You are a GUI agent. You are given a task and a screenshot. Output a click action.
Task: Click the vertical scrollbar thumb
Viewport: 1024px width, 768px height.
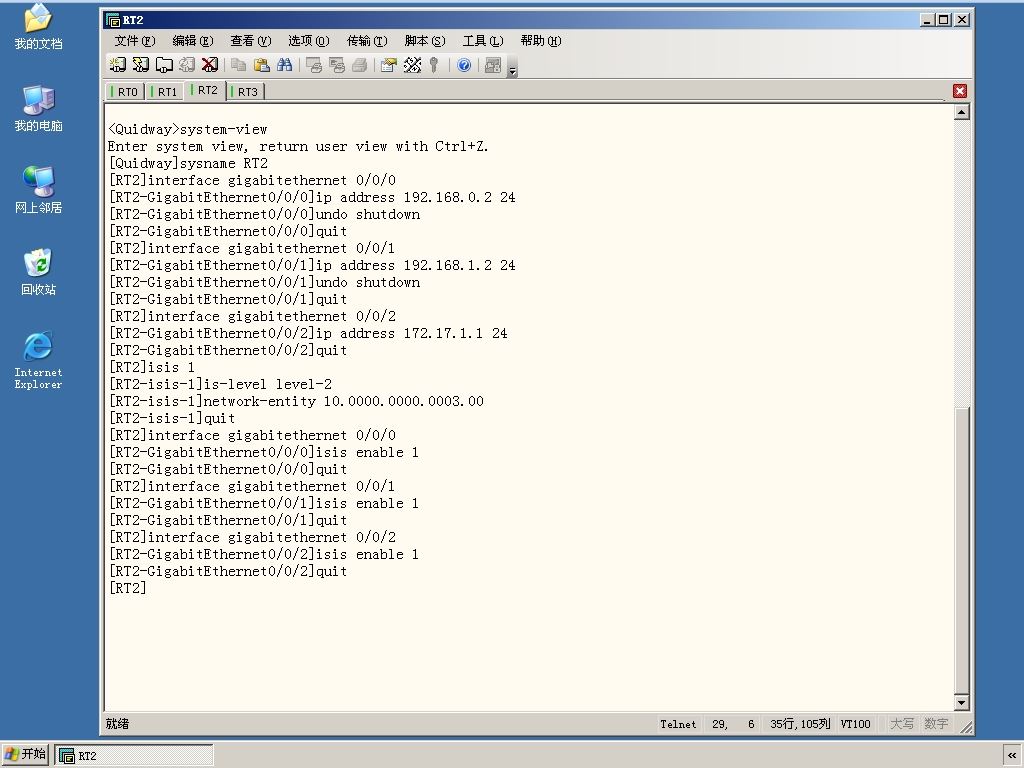[961, 550]
